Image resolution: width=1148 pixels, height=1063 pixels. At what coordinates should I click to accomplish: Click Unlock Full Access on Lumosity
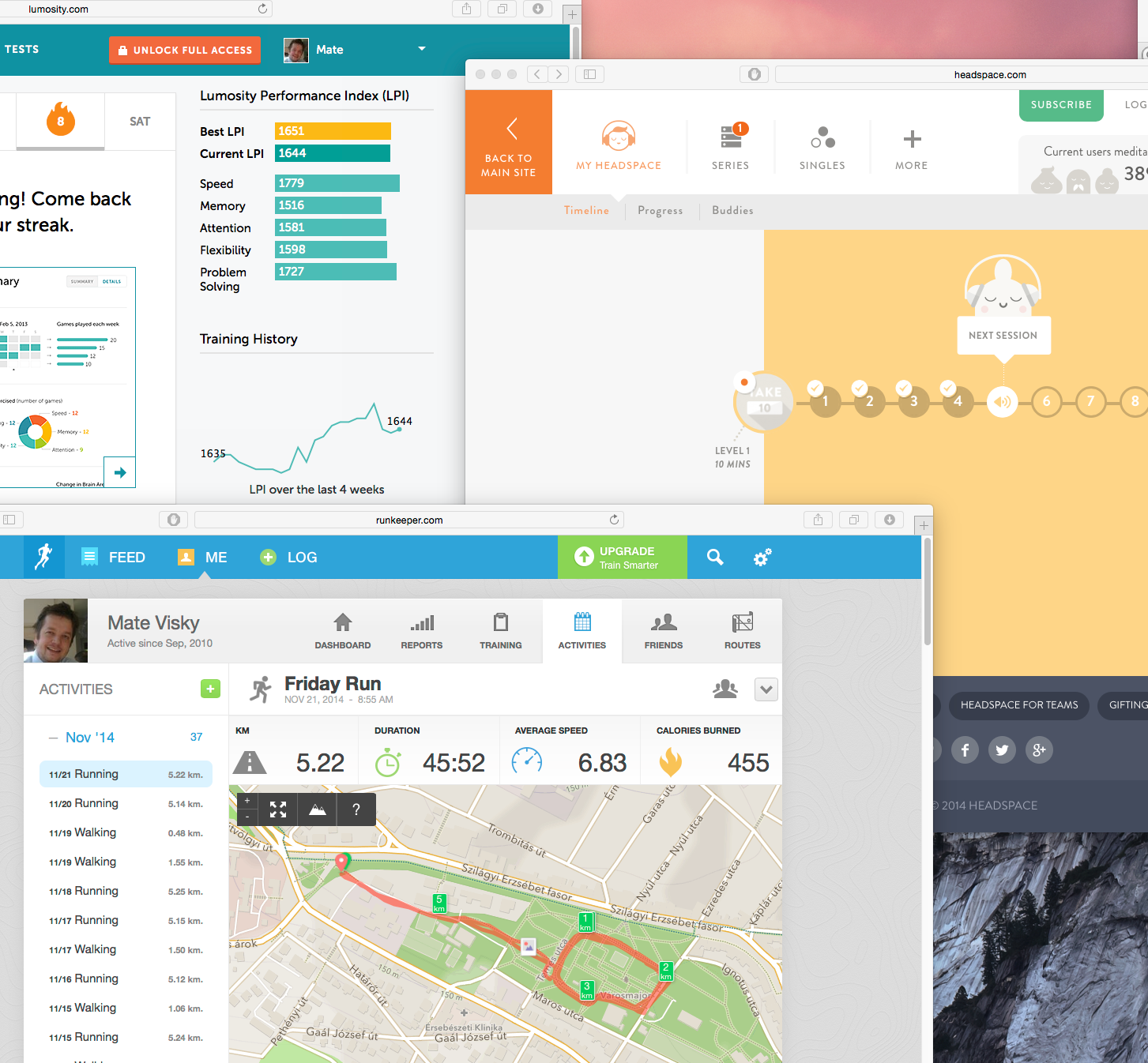[185, 50]
